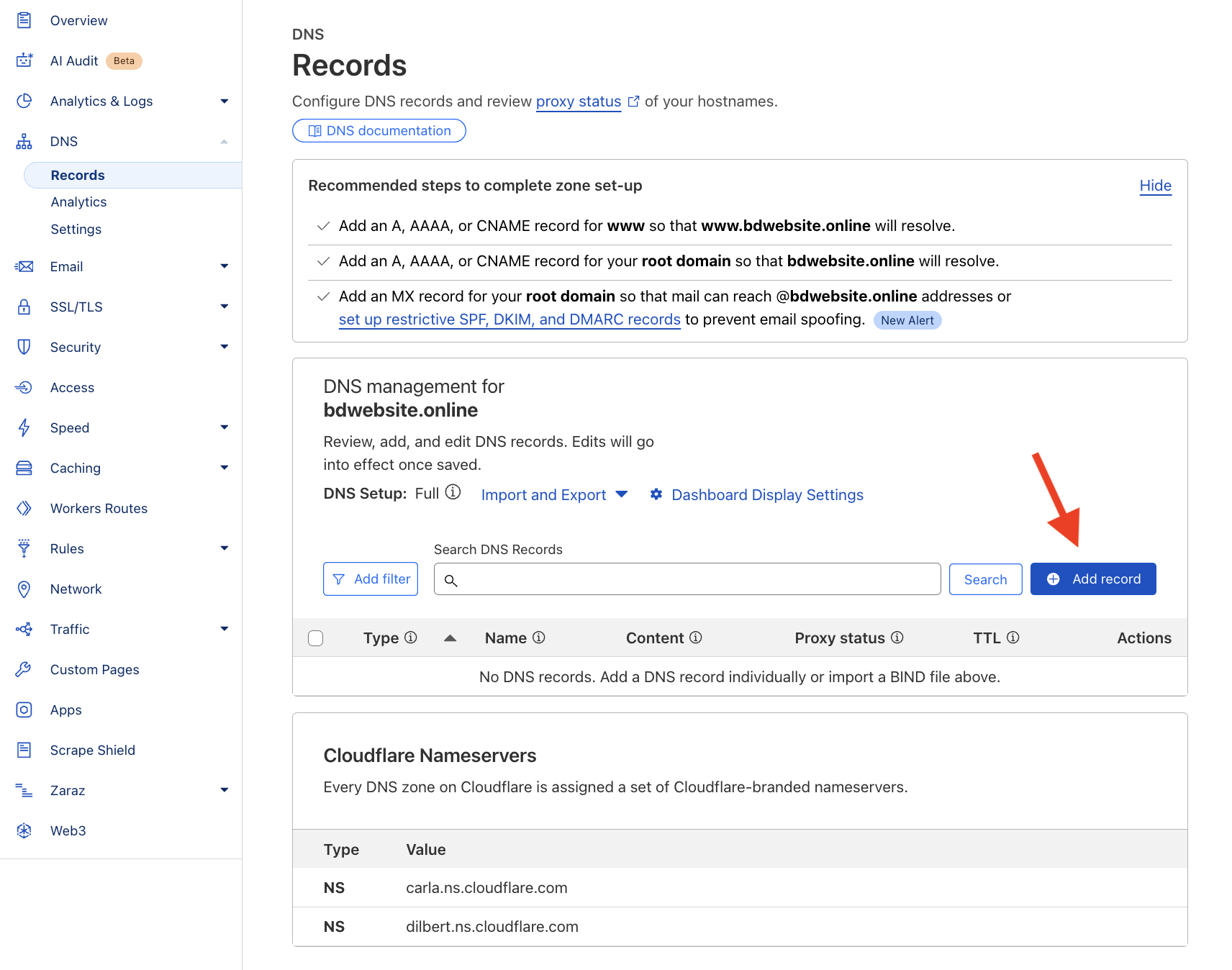Image resolution: width=1232 pixels, height=970 pixels.
Task: Open SPF, DKIM, and DMARC records link
Action: pyautogui.click(x=509, y=319)
